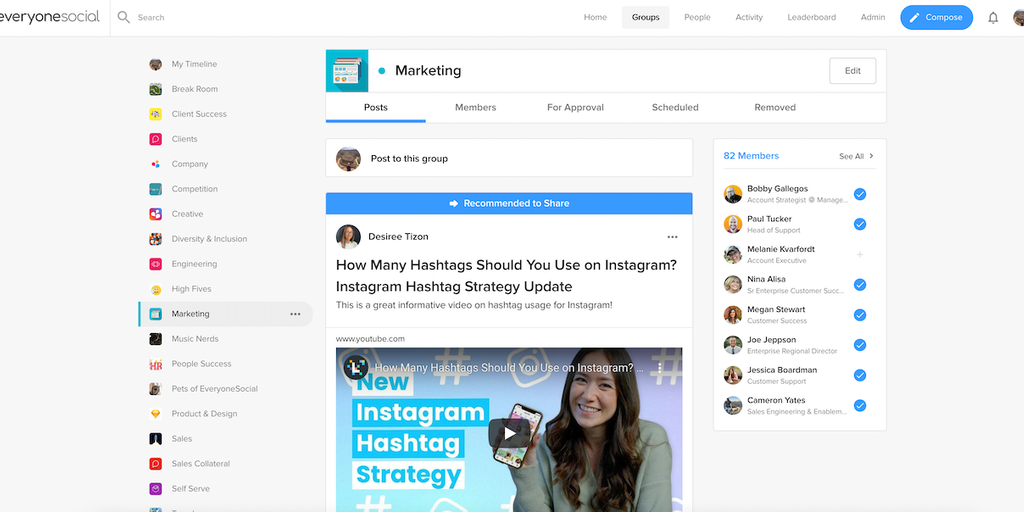
Task: Click the Engineering group icon
Action: (155, 264)
